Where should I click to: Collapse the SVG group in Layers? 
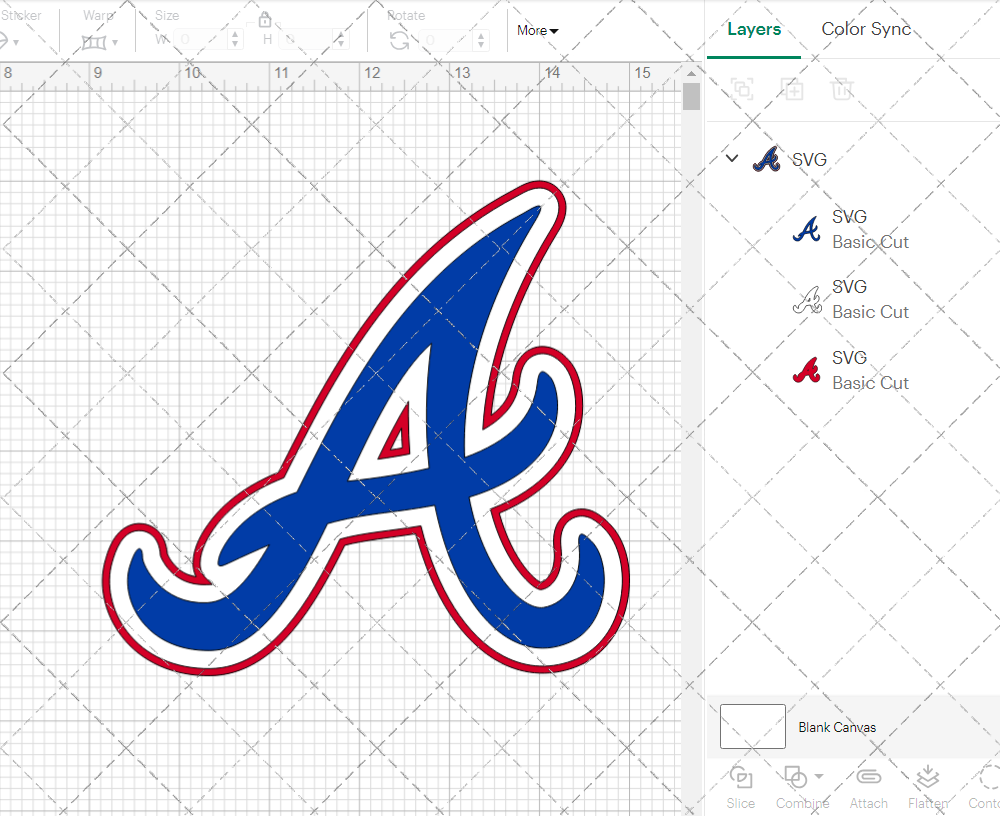point(732,158)
